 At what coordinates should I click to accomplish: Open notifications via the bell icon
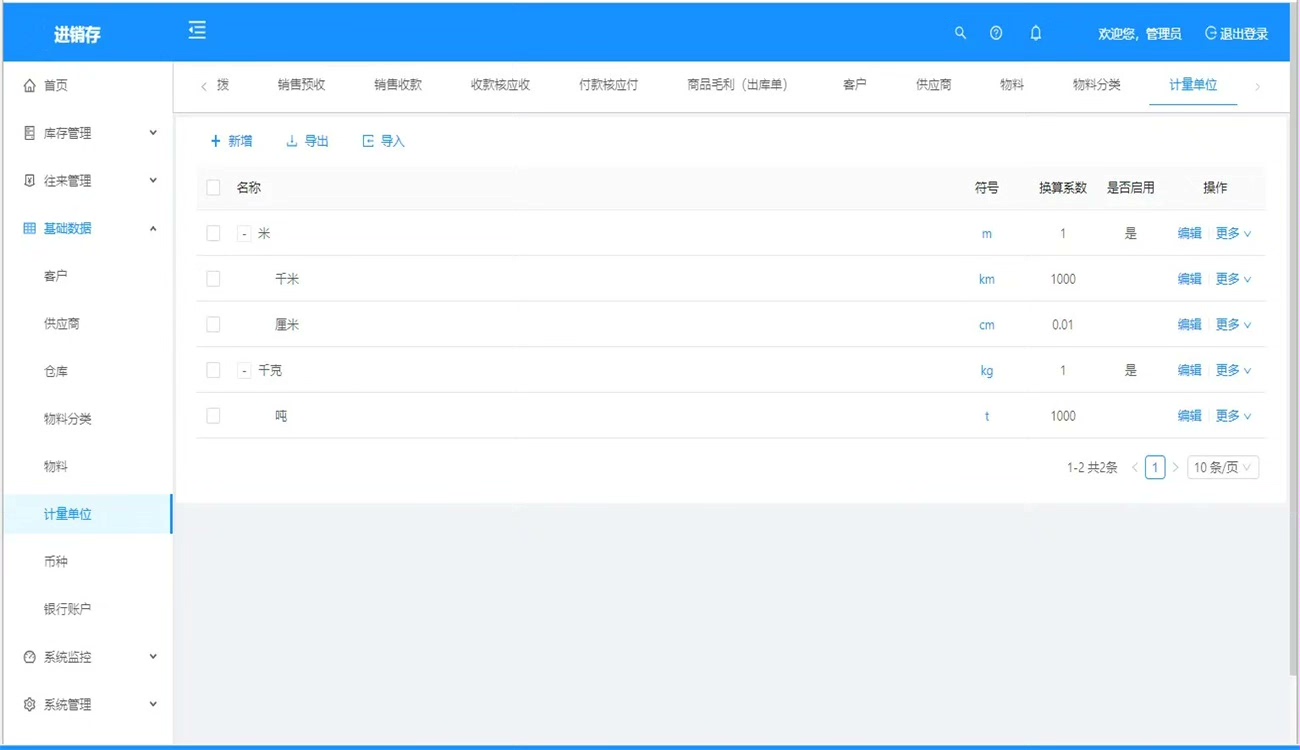click(x=1036, y=33)
